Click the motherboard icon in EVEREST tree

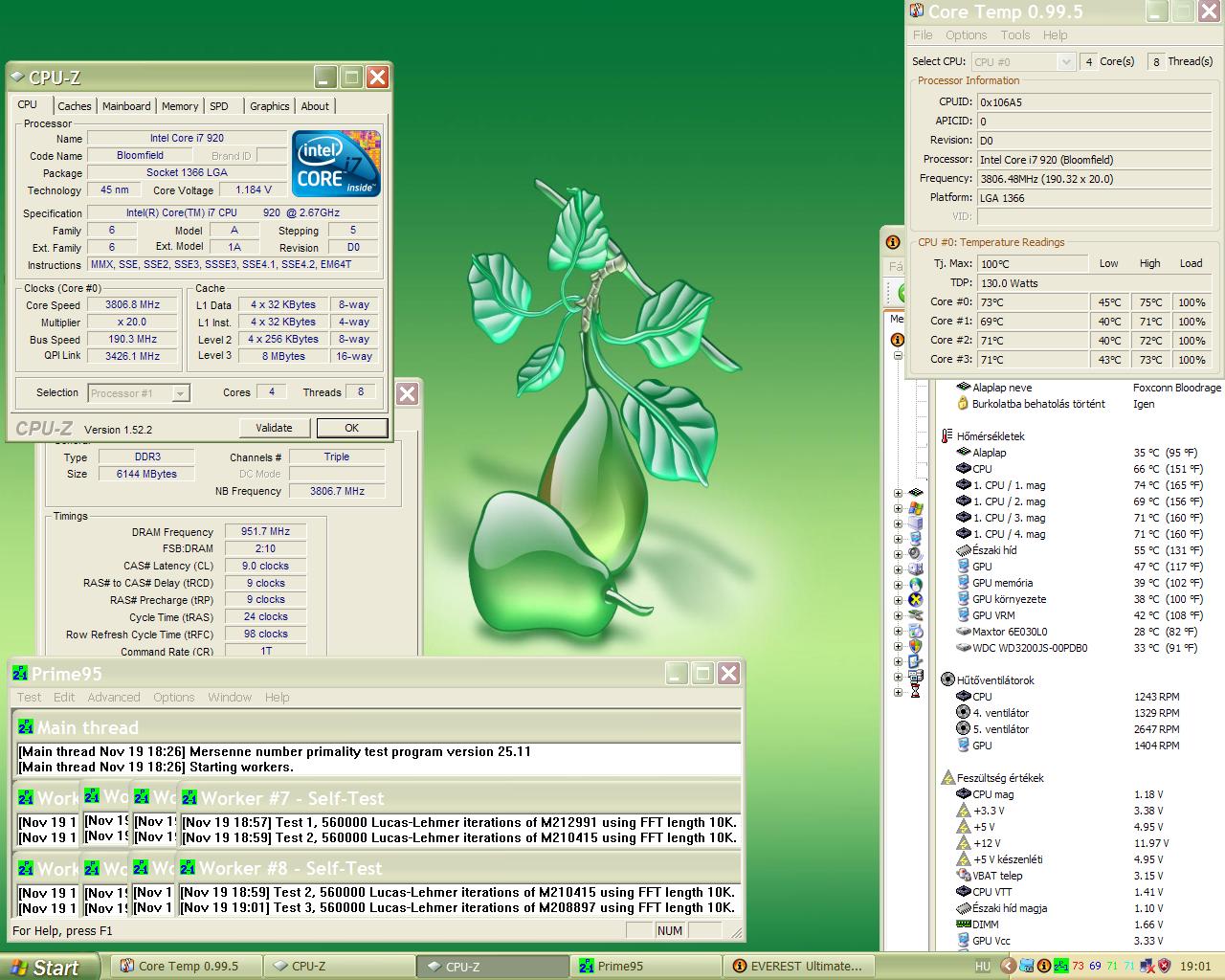tap(916, 493)
